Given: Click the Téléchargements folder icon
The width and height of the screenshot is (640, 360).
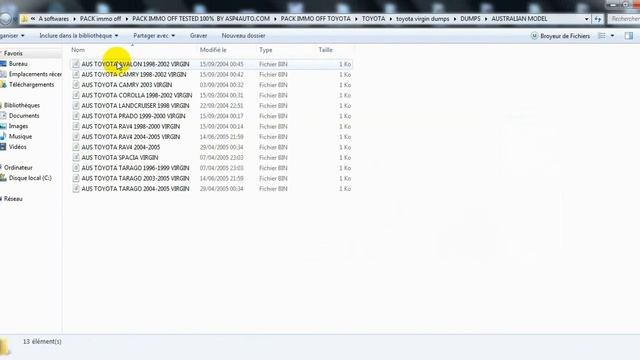Looking at the screenshot, I should [3, 84].
